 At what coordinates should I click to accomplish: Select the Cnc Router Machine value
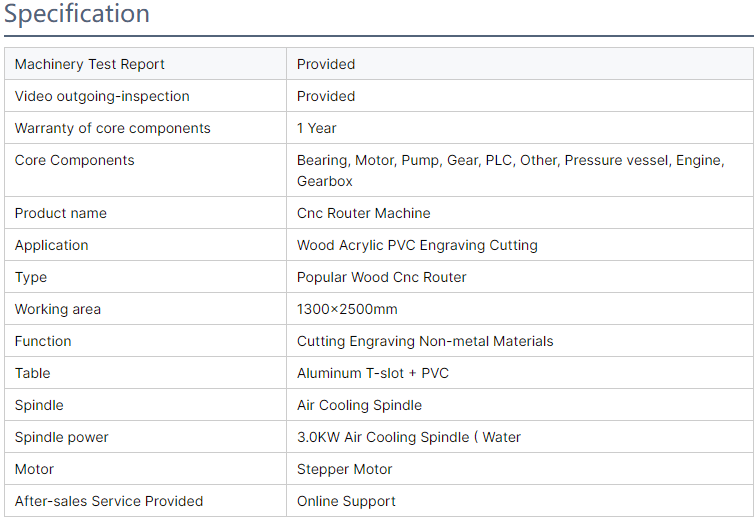(364, 213)
